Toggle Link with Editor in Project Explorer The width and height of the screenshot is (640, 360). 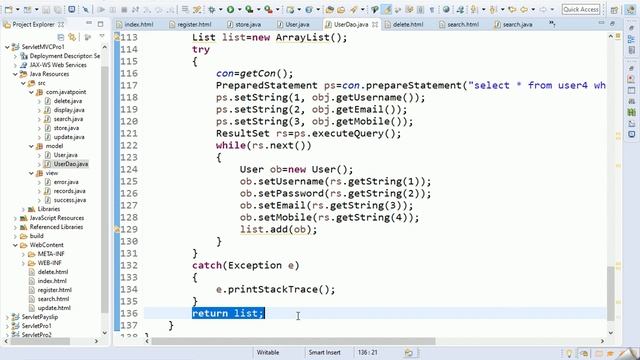point(73,37)
